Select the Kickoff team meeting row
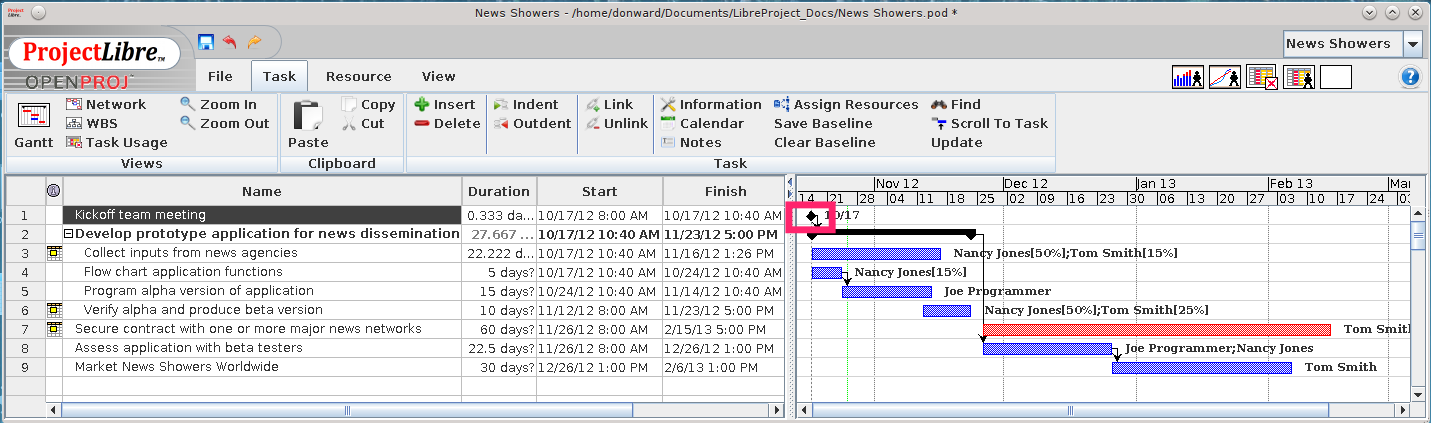The height and width of the screenshot is (423, 1431). click(x=262, y=215)
